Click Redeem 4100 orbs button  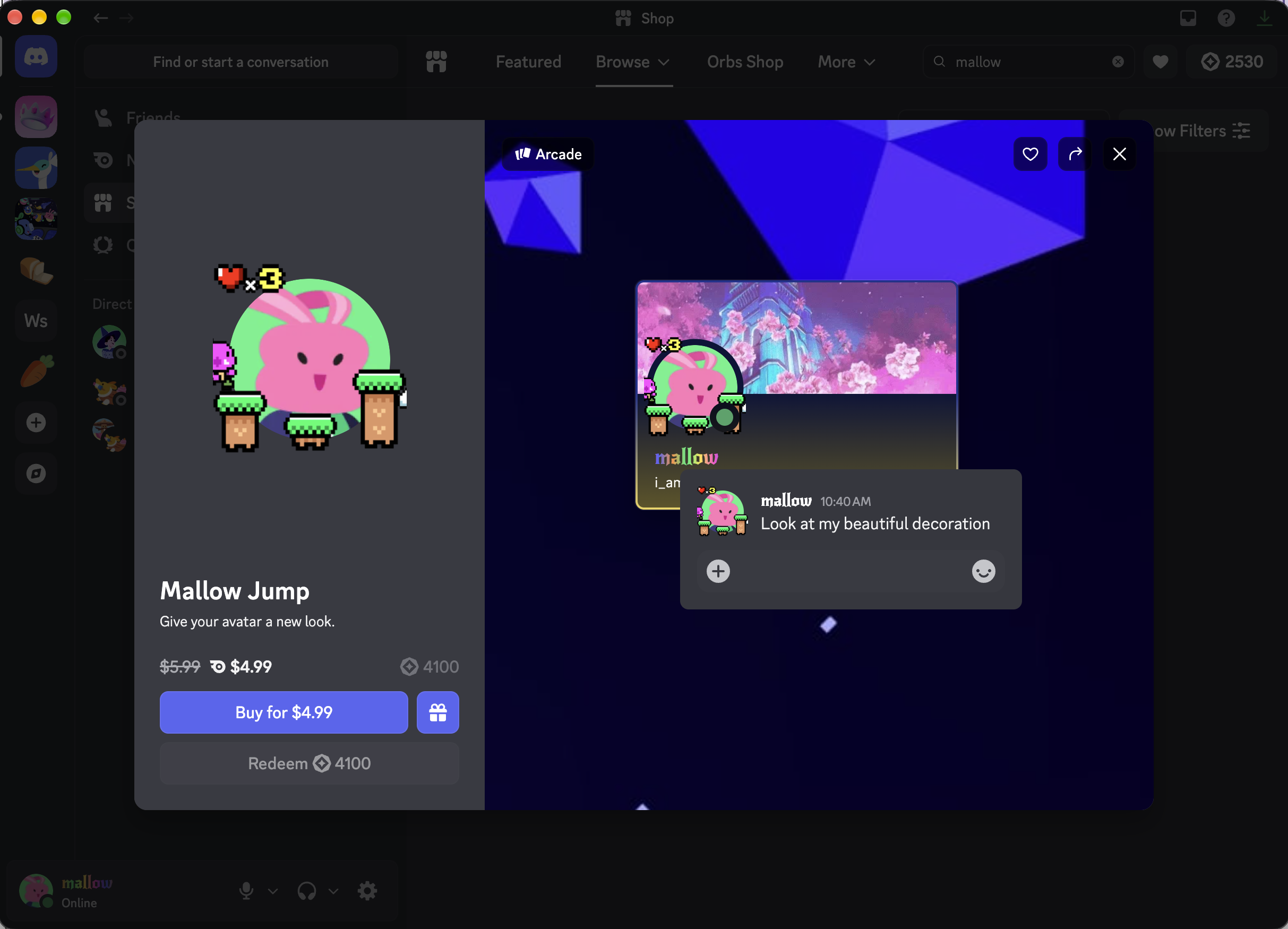(x=309, y=763)
